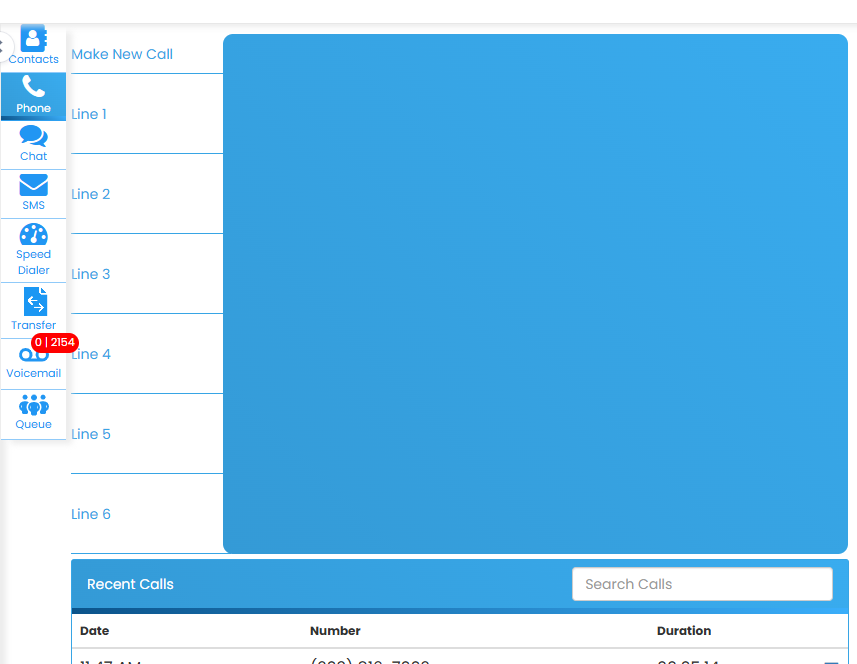Image resolution: width=857 pixels, height=664 pixels.
Task: Select Line 3
Action: tap(91, 274)
